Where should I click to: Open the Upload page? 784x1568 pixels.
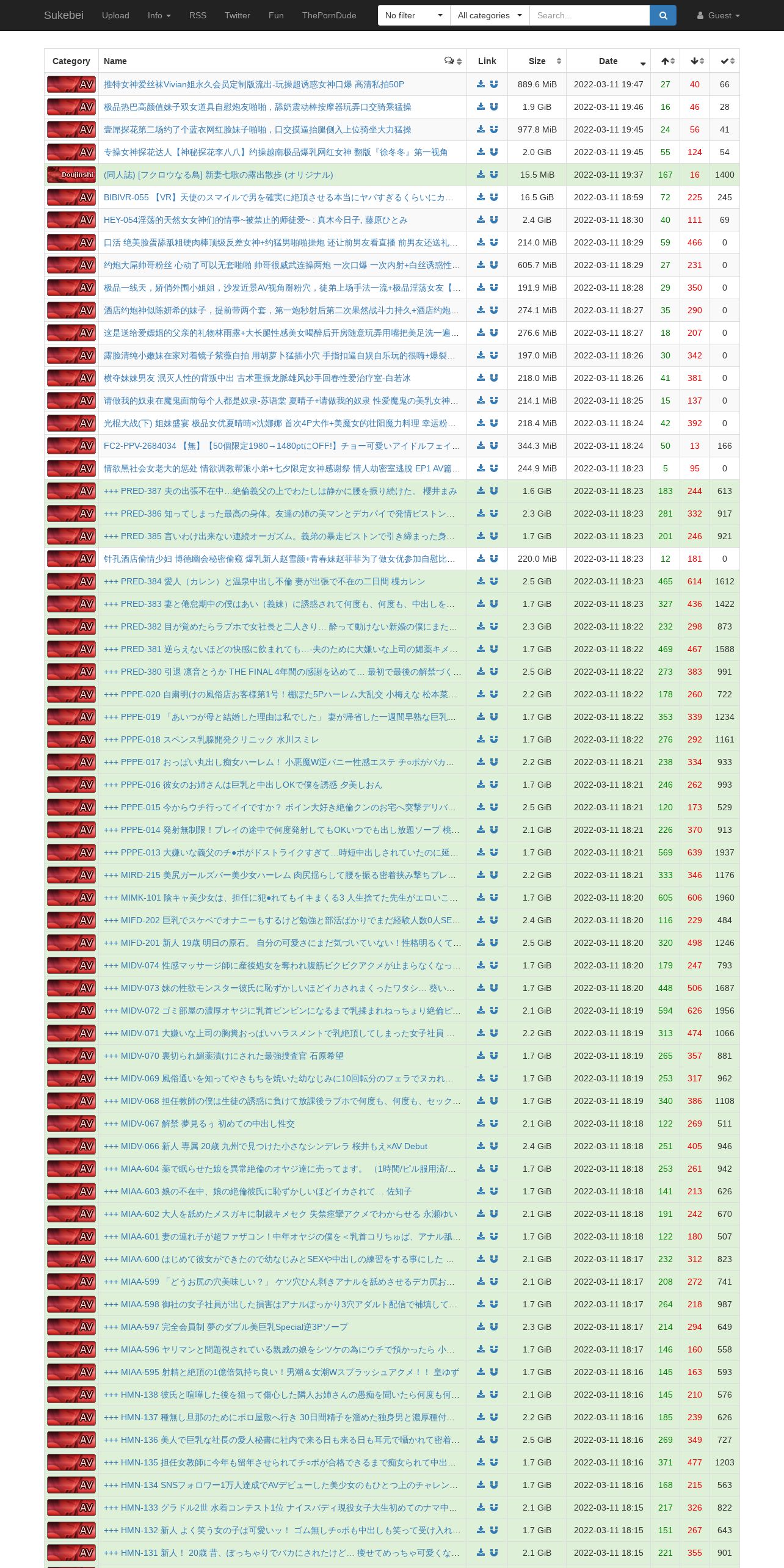(115, 15)
